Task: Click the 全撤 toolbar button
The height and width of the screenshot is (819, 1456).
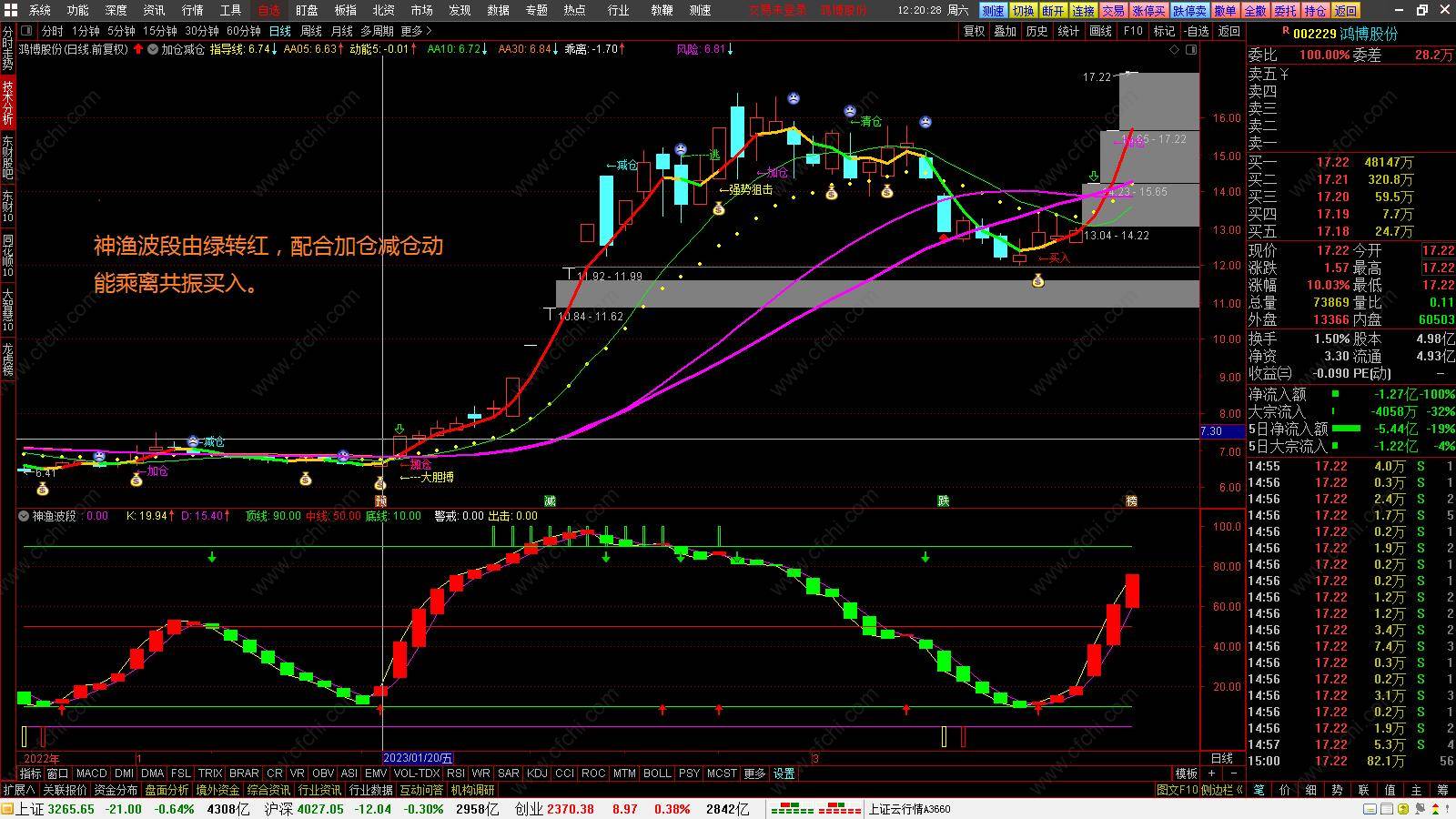Action: 1255,11
